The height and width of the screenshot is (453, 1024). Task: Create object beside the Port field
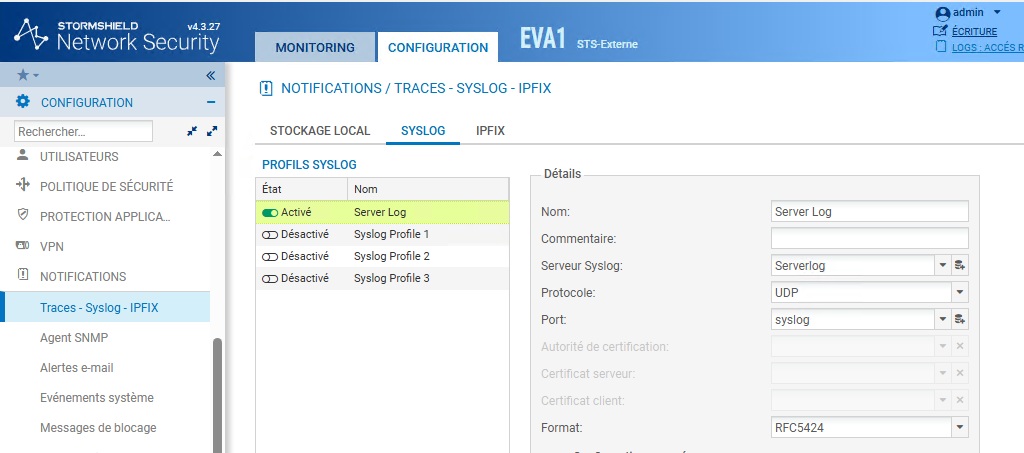pos(960,319)
